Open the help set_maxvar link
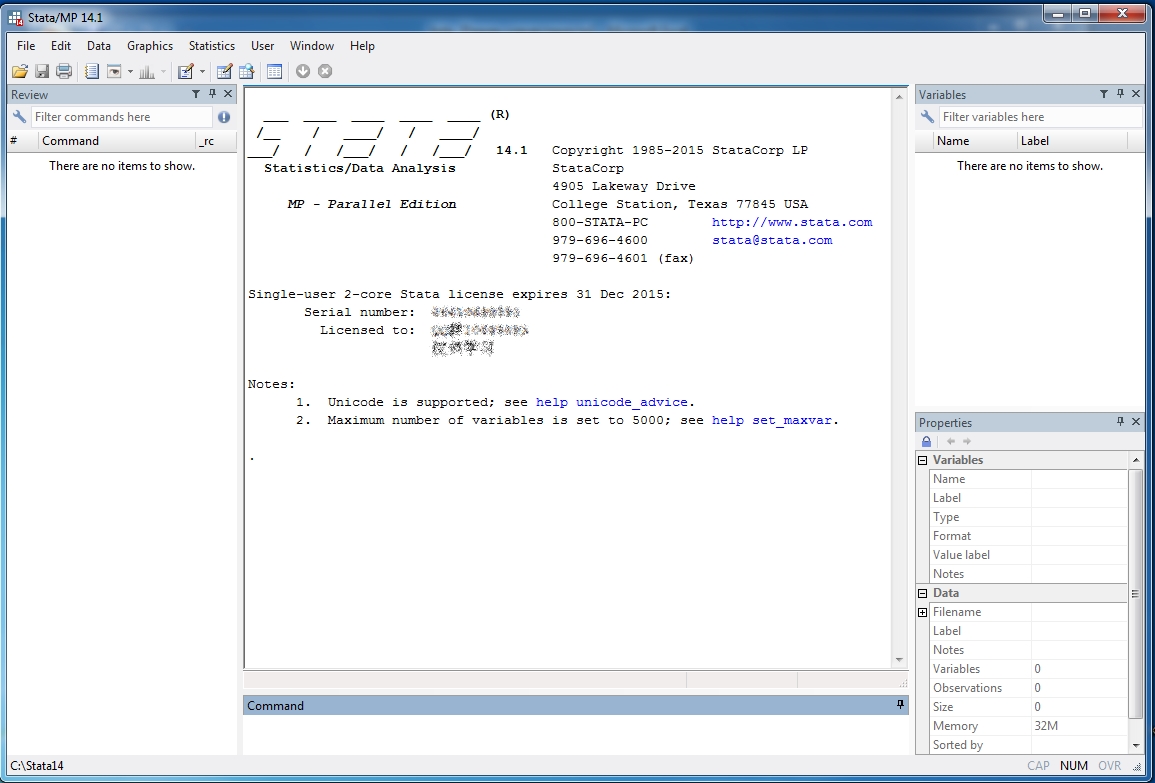1155x783 pixels. tap(771, 421)
